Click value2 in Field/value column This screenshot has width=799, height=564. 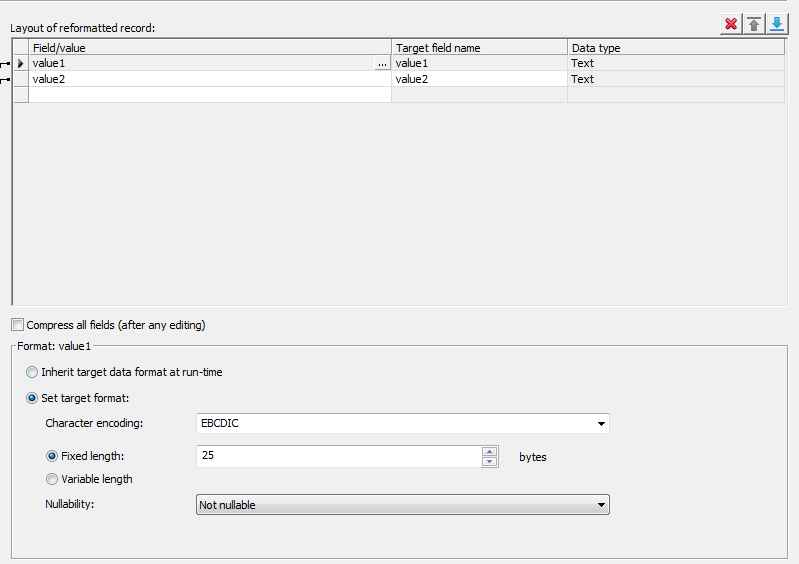[x=210, y=79]
